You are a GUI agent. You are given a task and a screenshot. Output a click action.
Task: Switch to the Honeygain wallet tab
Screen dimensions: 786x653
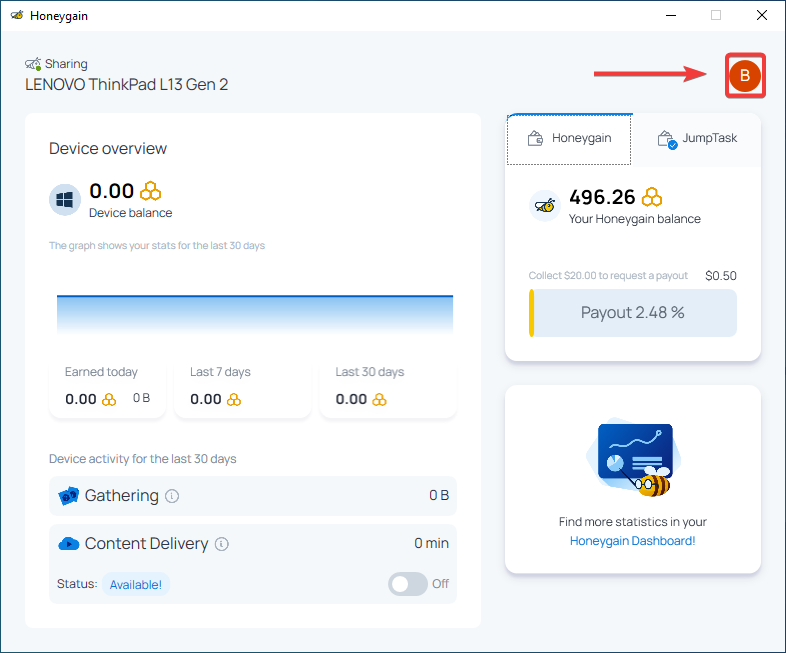(569, 139)
